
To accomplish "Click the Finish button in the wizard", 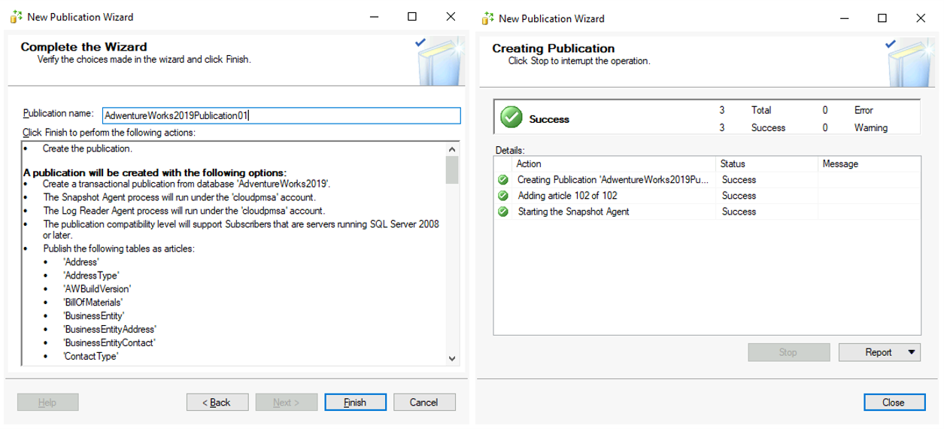I will [x=354, y=402].
